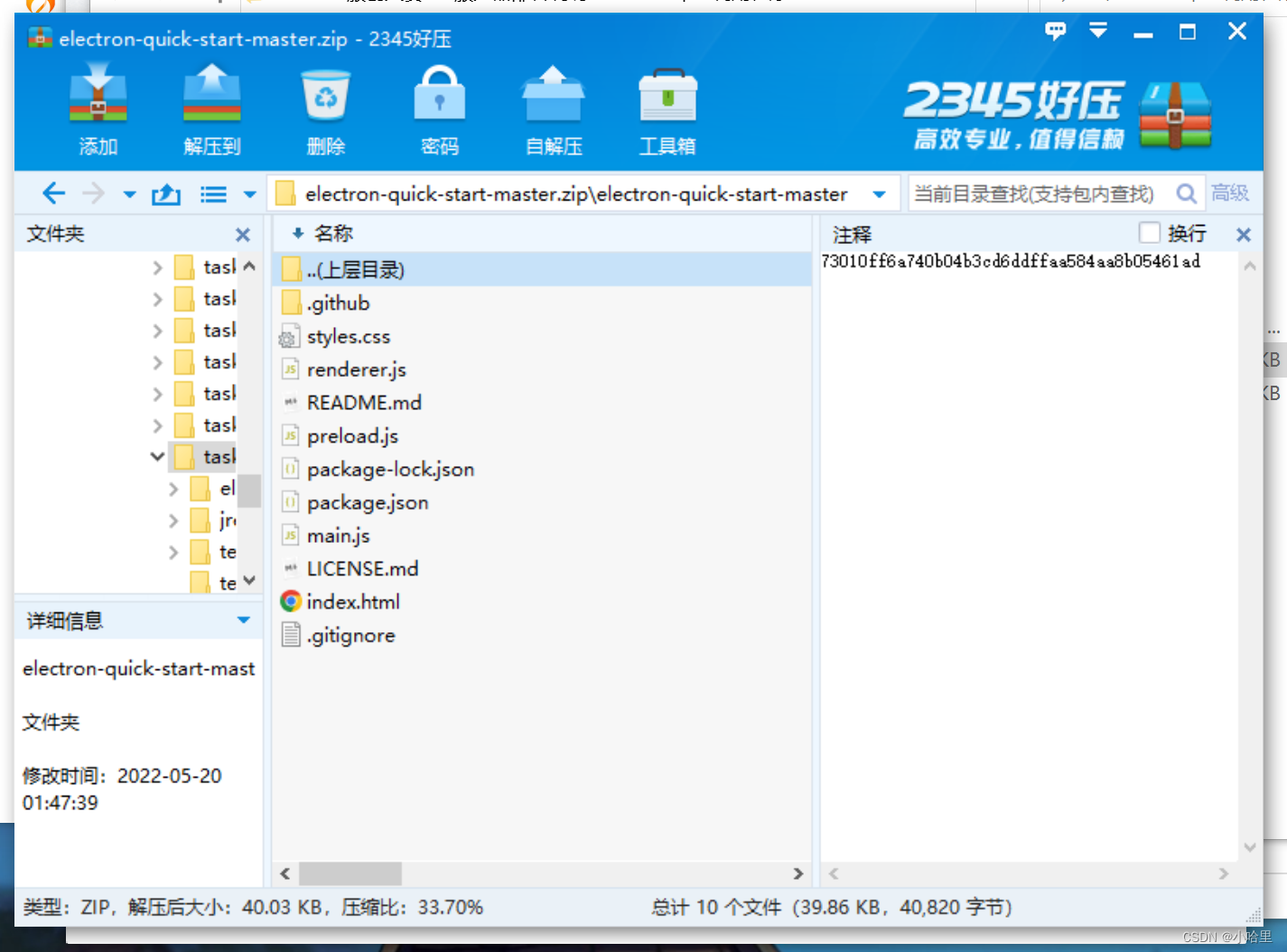Sort by the 名称 column header
Viewport: 1287px width, 952px height.
click(x=333, y=233)
